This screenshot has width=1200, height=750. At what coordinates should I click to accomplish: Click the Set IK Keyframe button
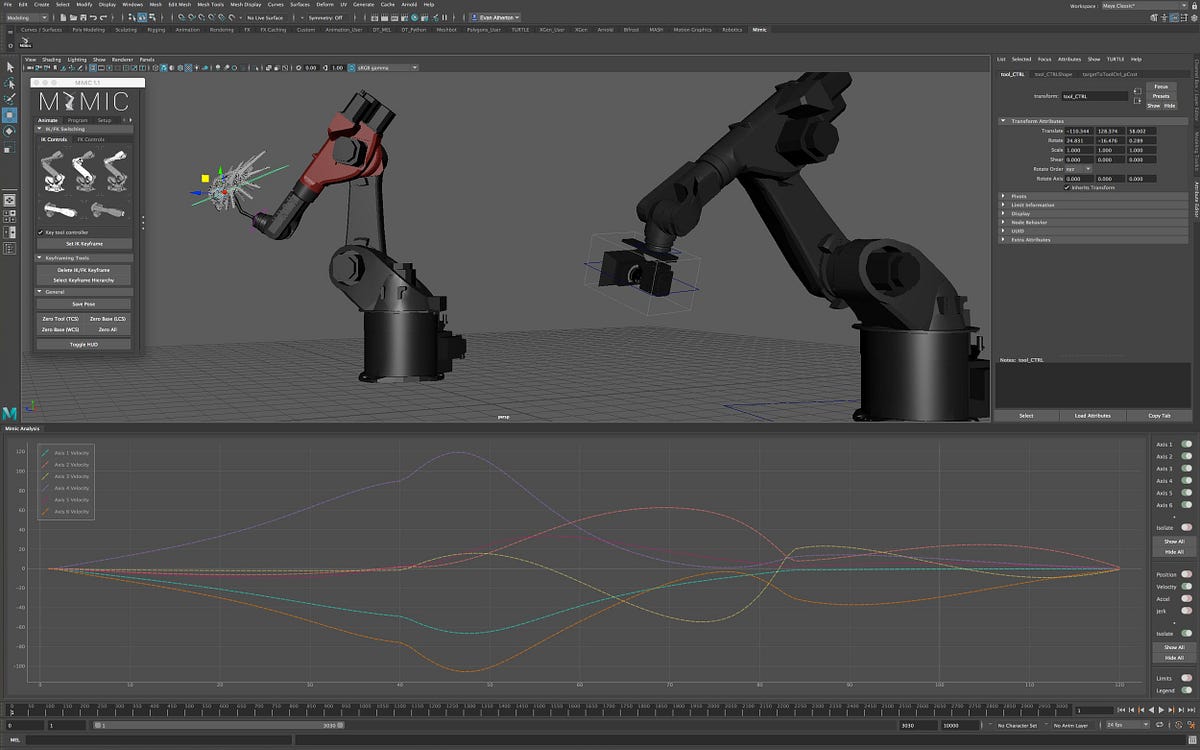tap(86, 242)
